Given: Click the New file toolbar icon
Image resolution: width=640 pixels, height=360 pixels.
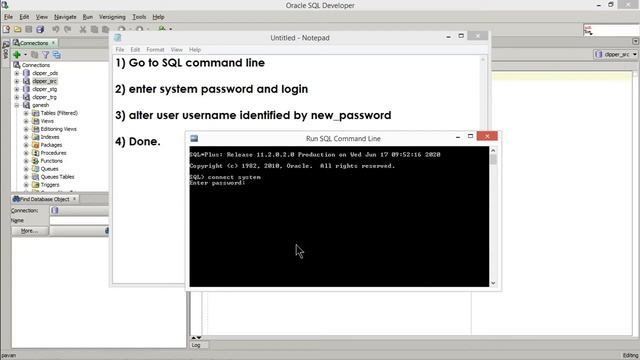Looking at the screenshot, I should tap(7, 29).
